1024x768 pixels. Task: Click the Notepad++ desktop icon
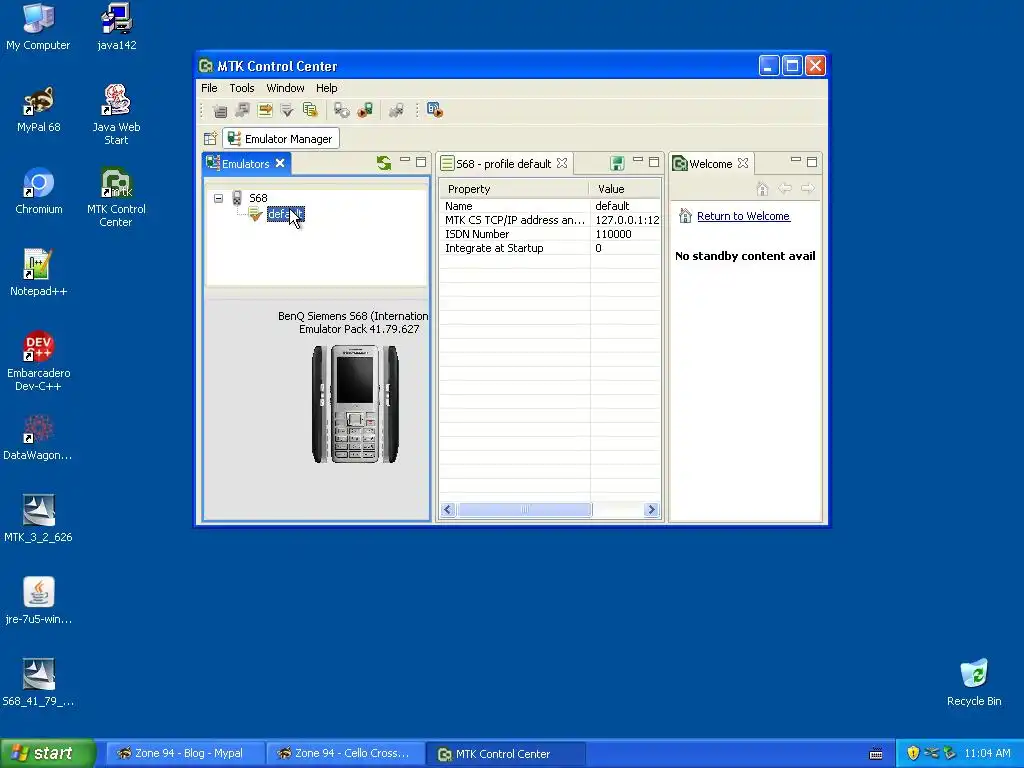38,273
